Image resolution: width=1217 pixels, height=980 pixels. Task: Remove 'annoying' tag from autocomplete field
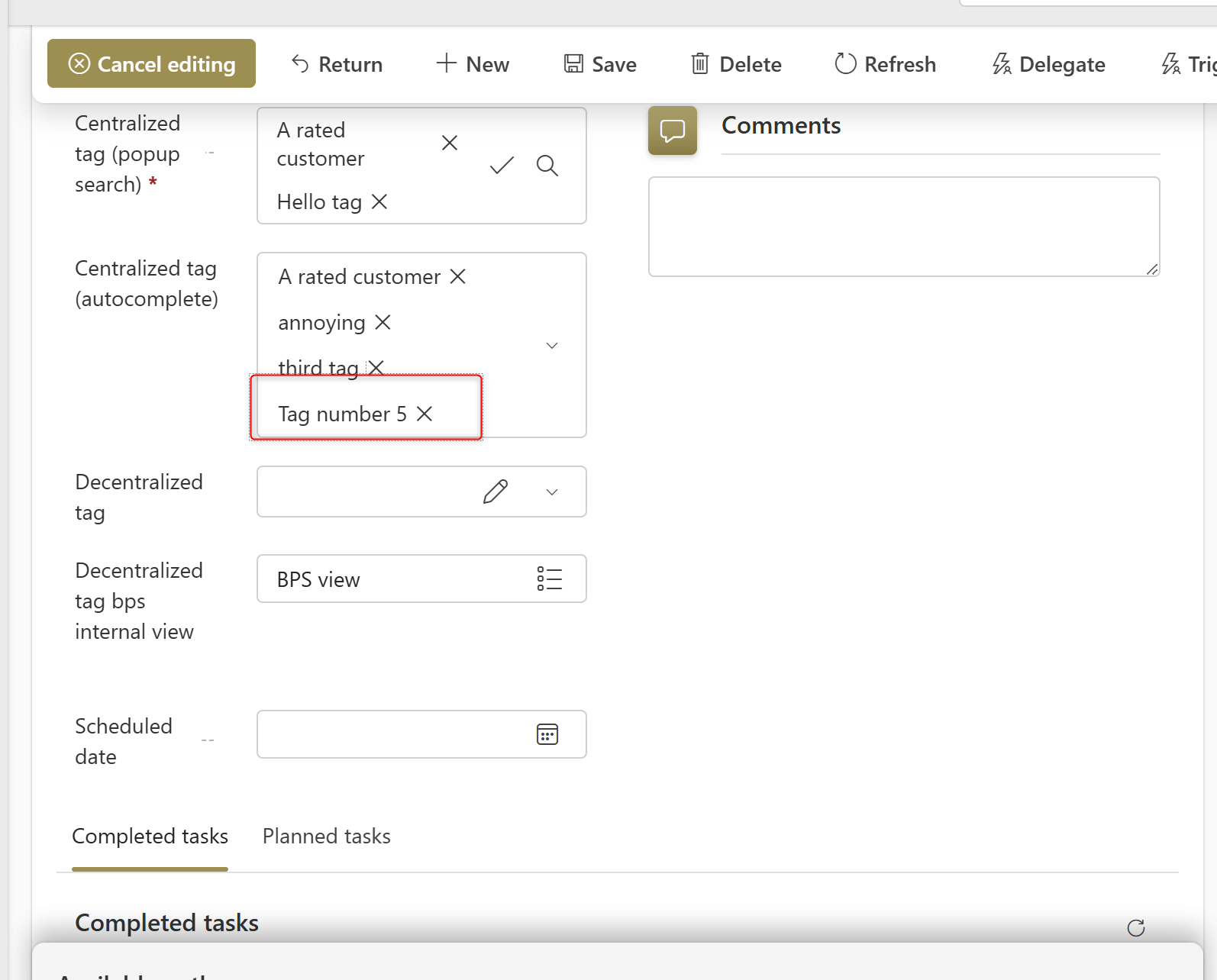pos(383,323)
